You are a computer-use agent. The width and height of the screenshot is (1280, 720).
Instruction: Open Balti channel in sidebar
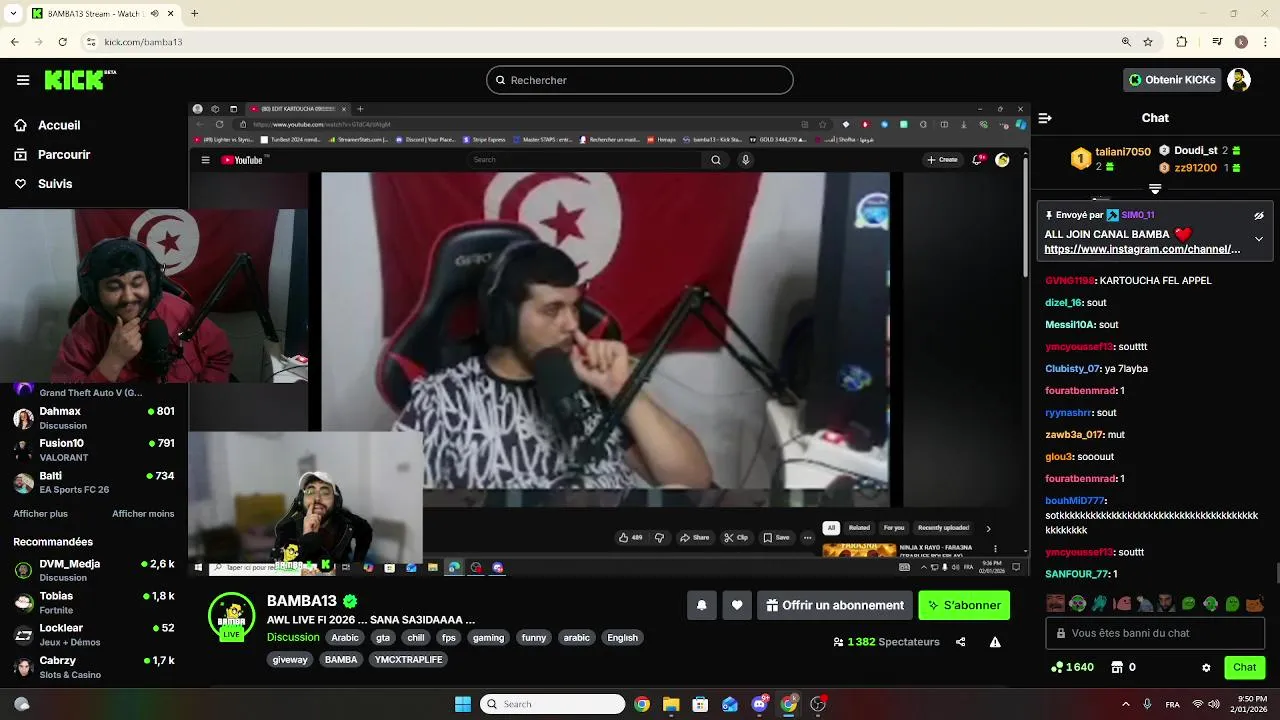93,482
